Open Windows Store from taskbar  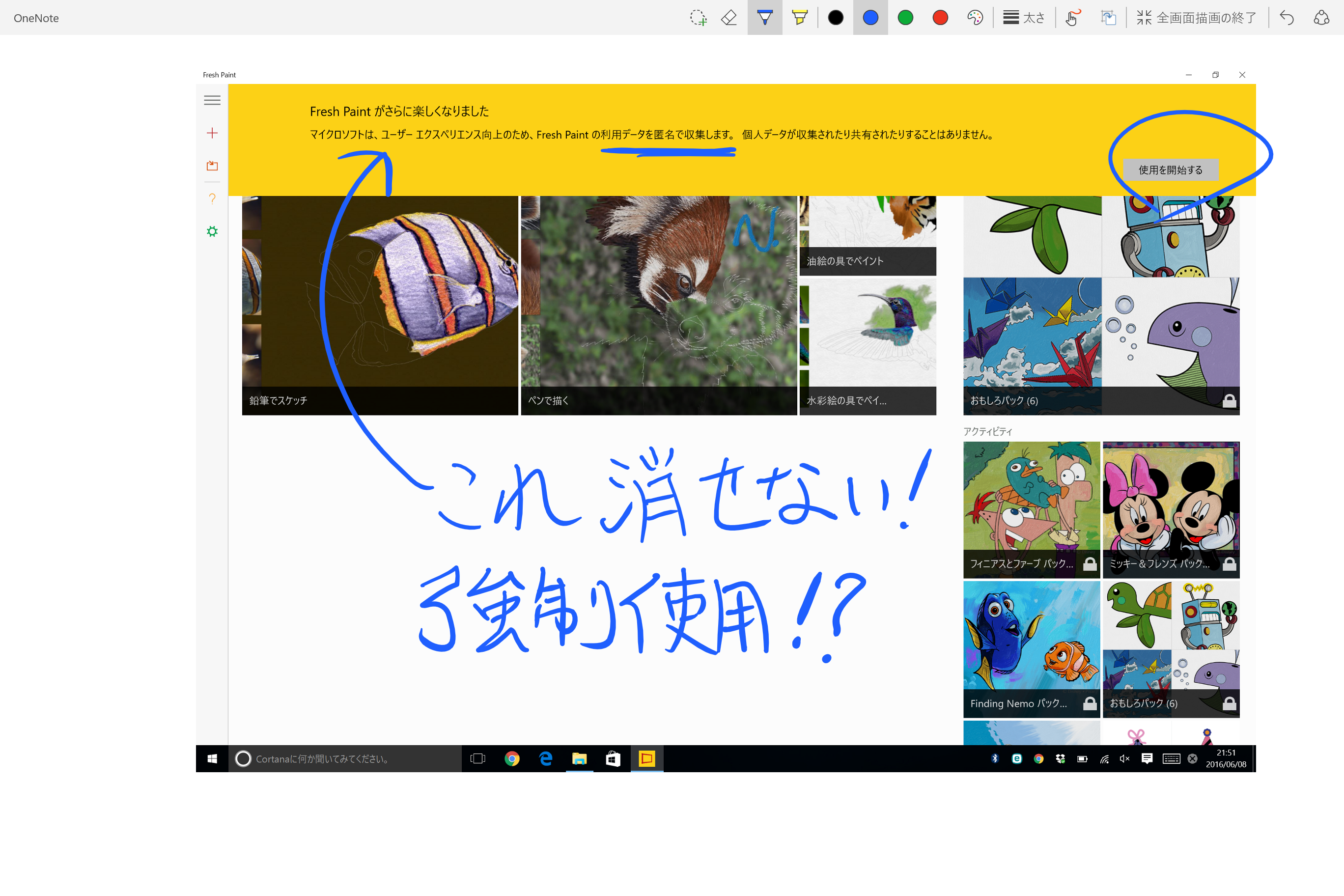click(613, 758)
